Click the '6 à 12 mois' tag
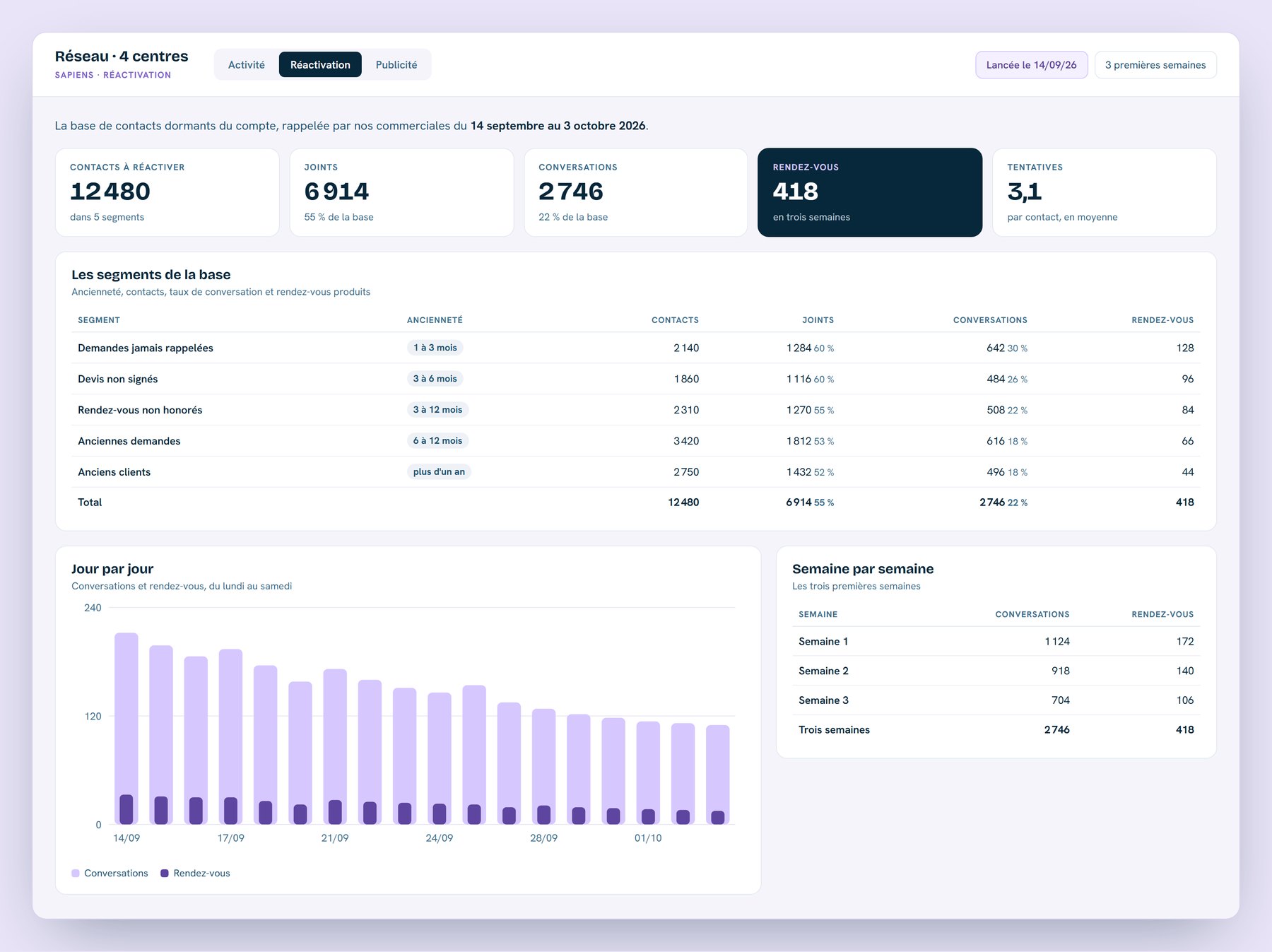This screenshot has height=952, width=1272. (x=438, y=441)
